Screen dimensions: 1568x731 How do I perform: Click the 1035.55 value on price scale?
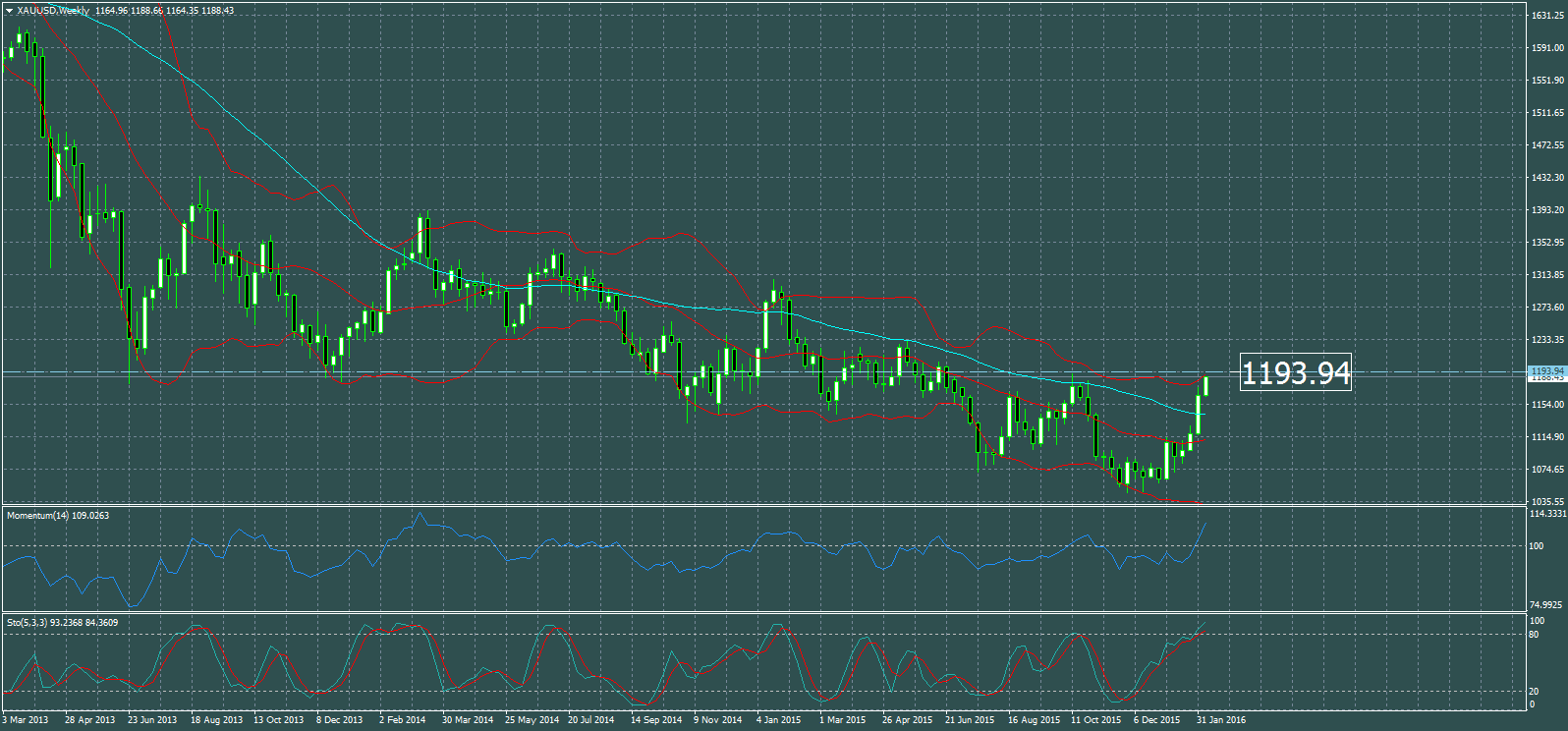1546,501
